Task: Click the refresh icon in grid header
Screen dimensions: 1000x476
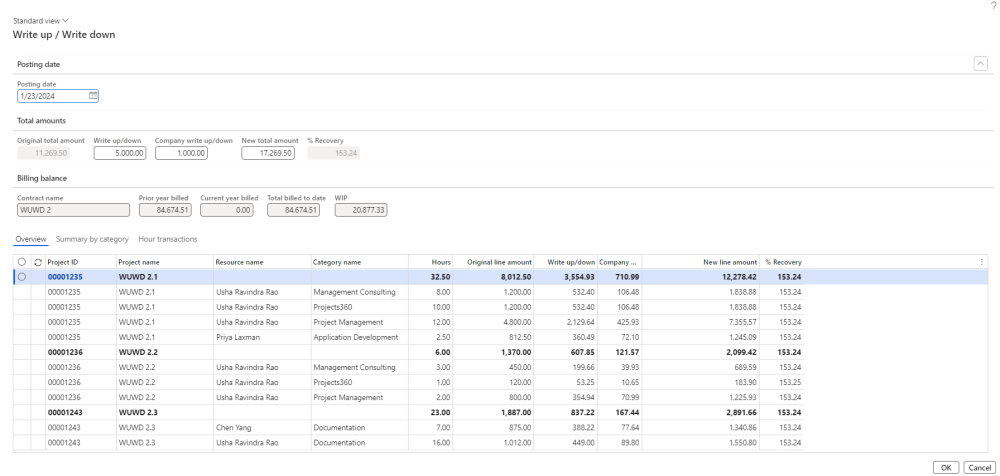Action: 38,262
